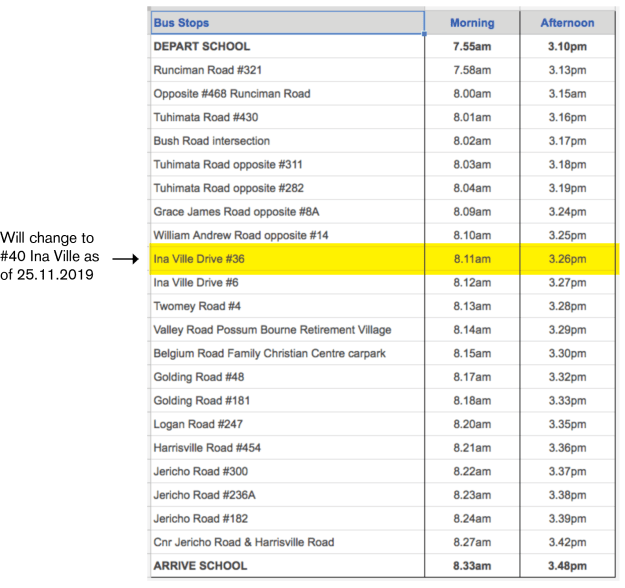The width and height of the screenshot is (625, 588).
Task: Click the ARRIVE SCHOOL row label
Action: click(201, 566)
